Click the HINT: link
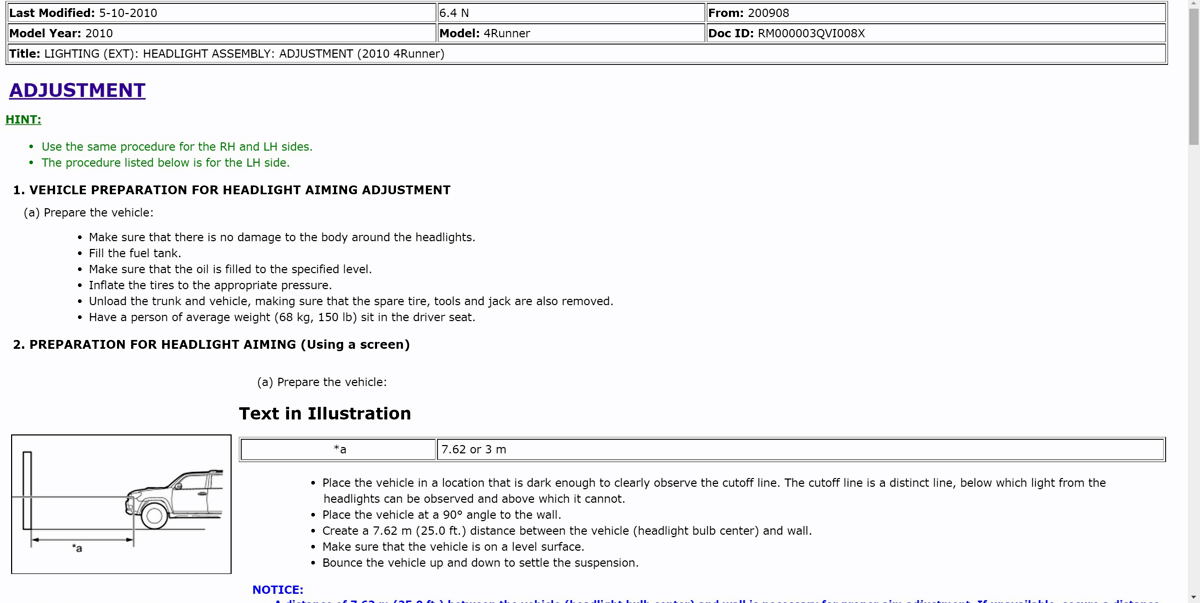Image resolution: width=1200 pixels, height=603 pixels. (23, 119)
